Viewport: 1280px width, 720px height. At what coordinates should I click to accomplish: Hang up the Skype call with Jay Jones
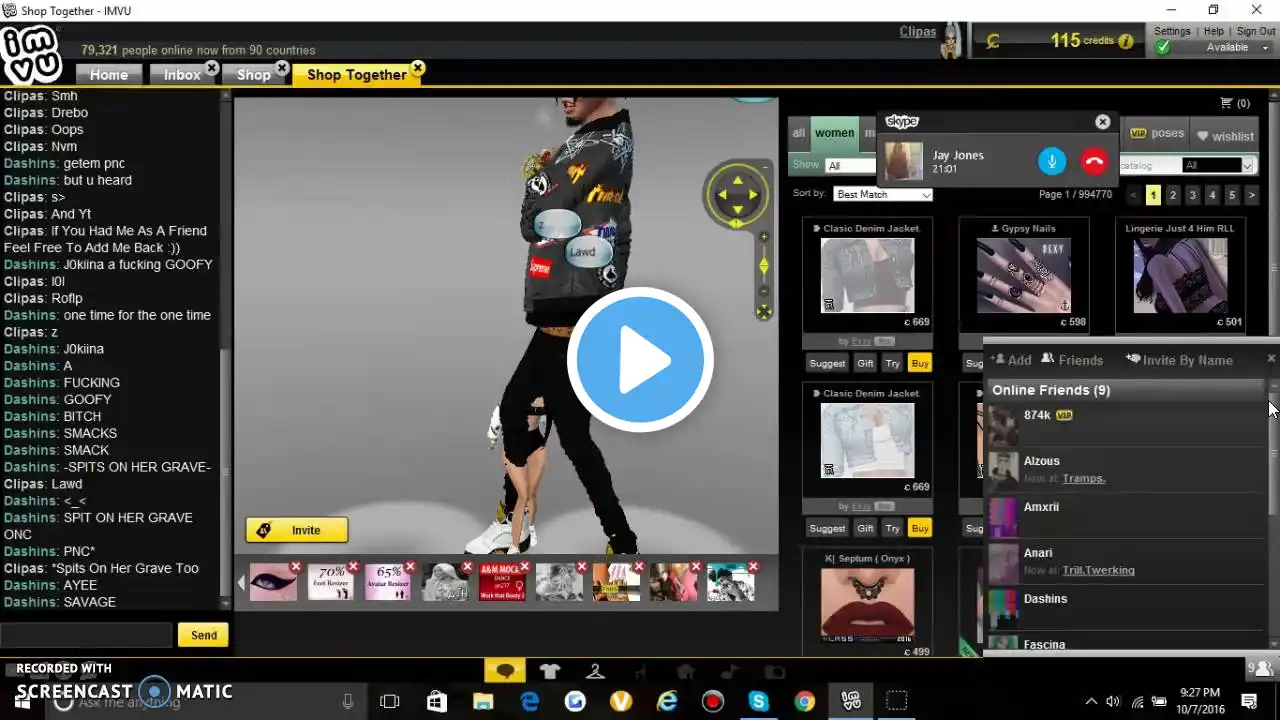pos(1094,161)
